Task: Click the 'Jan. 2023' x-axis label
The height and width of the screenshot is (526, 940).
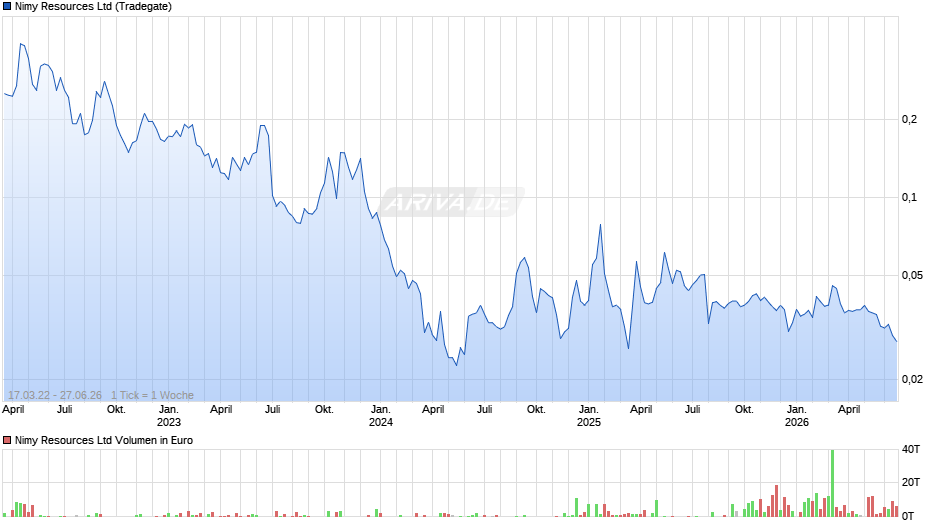Action: click(169, 416)
